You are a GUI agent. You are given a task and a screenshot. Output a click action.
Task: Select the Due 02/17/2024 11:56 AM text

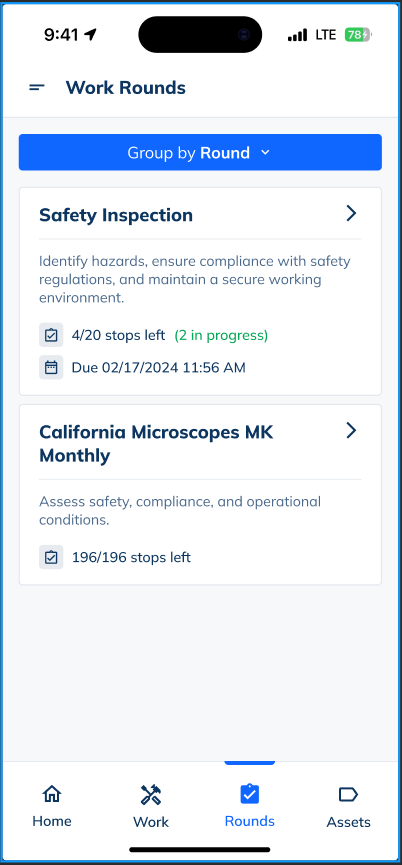click(x=159, y=367)
